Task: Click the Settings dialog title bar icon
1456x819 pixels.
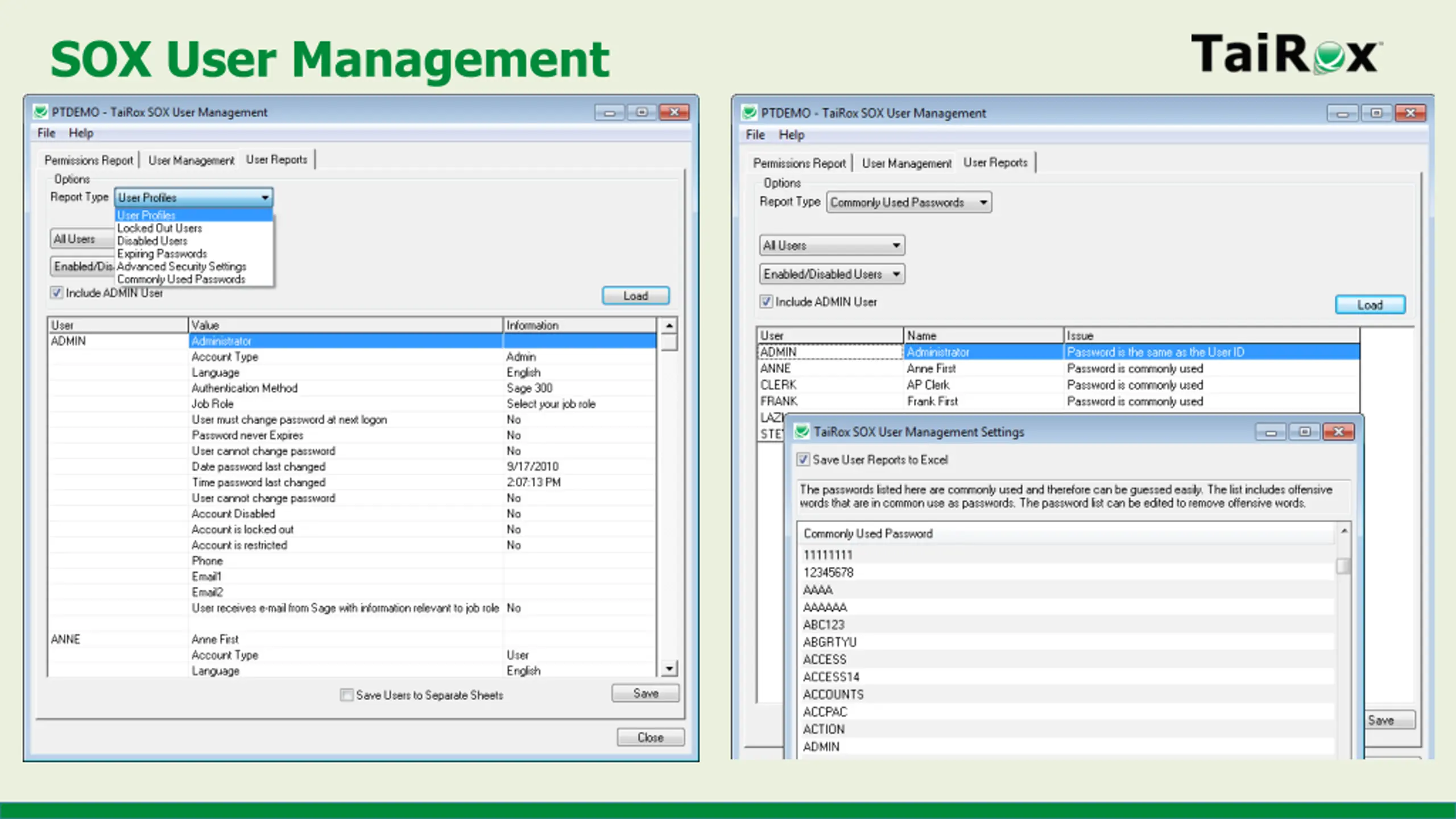Action: click(802, 432)
